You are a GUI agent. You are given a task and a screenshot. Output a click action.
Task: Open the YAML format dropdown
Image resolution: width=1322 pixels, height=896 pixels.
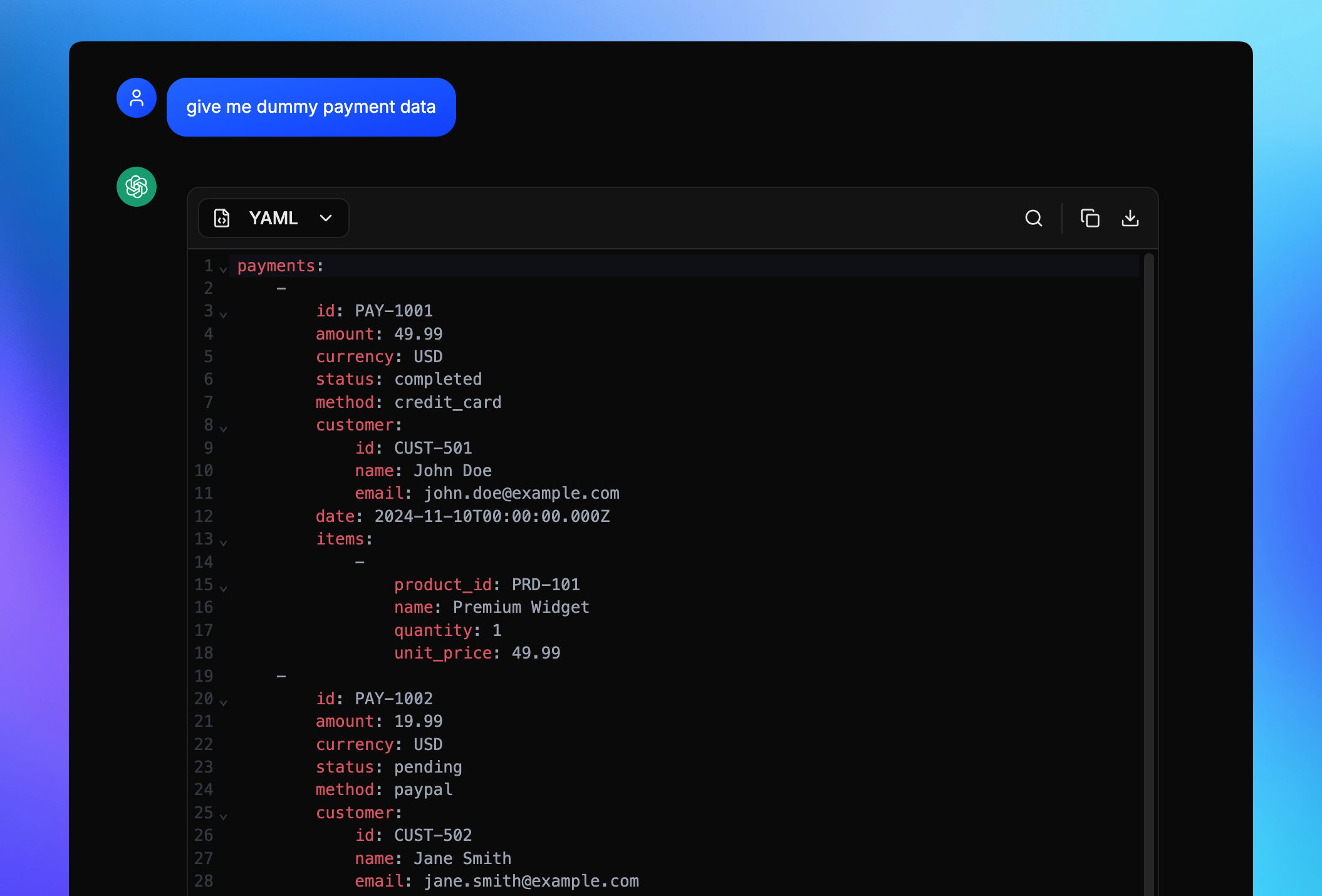[325, 218]
